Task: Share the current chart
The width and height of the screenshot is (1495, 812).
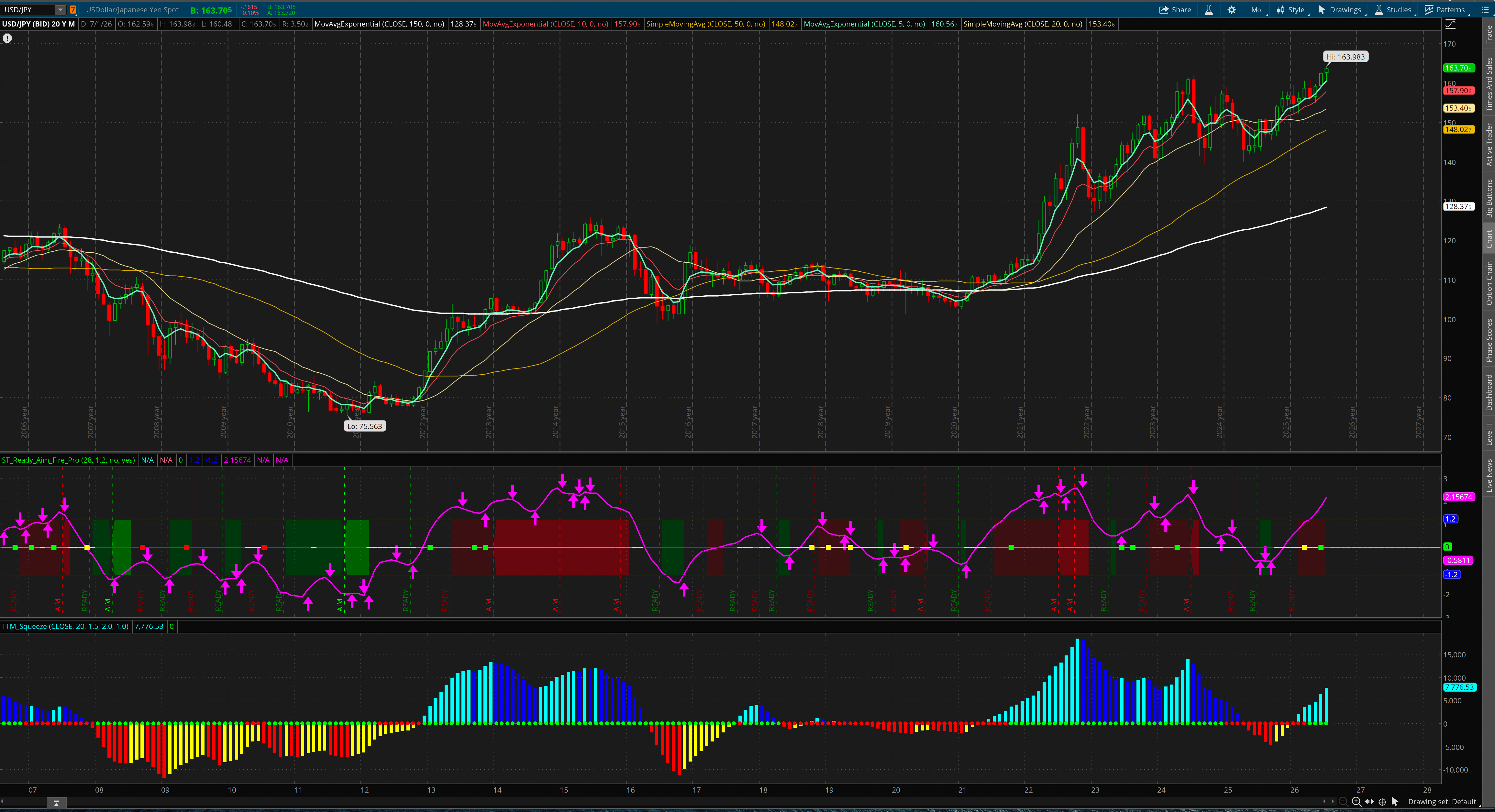Action: pyautogui.click(x=1175, y=10)
